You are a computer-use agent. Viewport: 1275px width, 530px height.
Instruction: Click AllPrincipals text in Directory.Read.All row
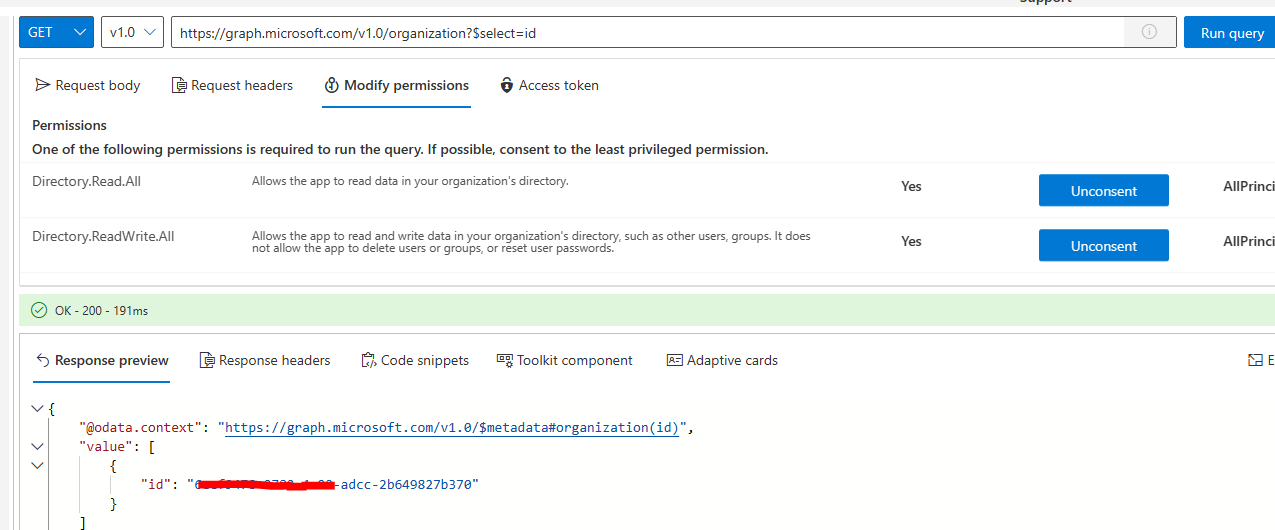1249,186
